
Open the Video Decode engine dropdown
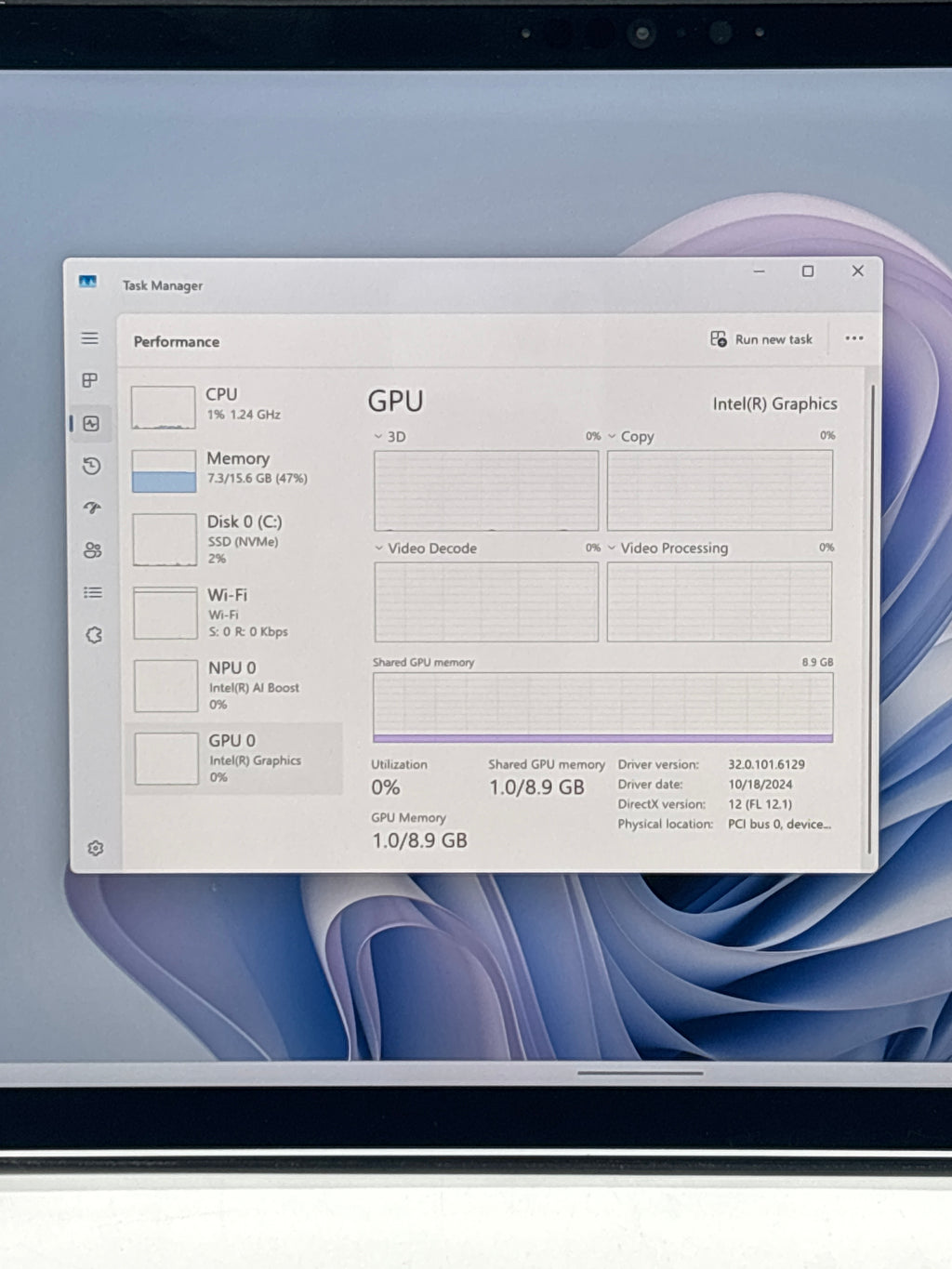[378, 549]
